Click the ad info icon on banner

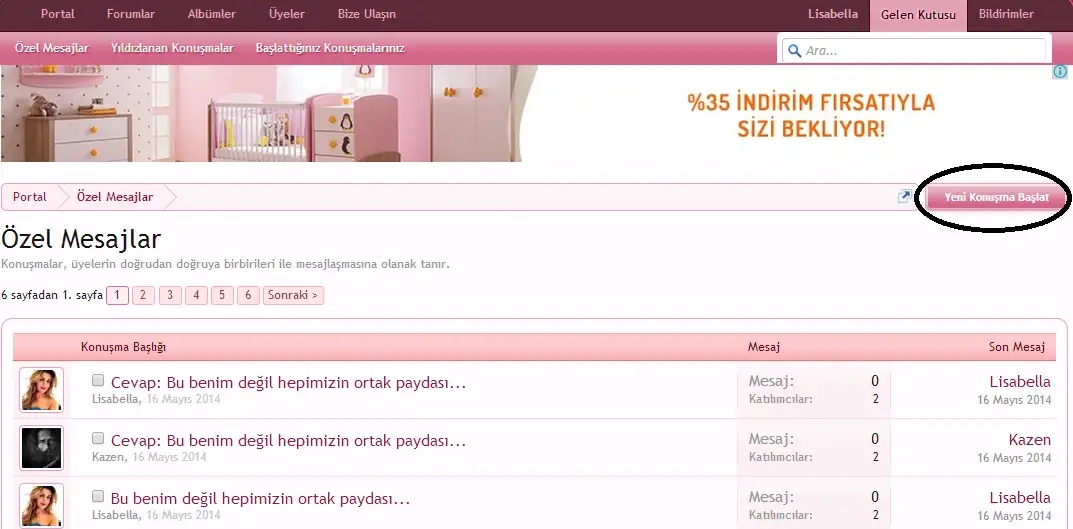pos(1061,72)
